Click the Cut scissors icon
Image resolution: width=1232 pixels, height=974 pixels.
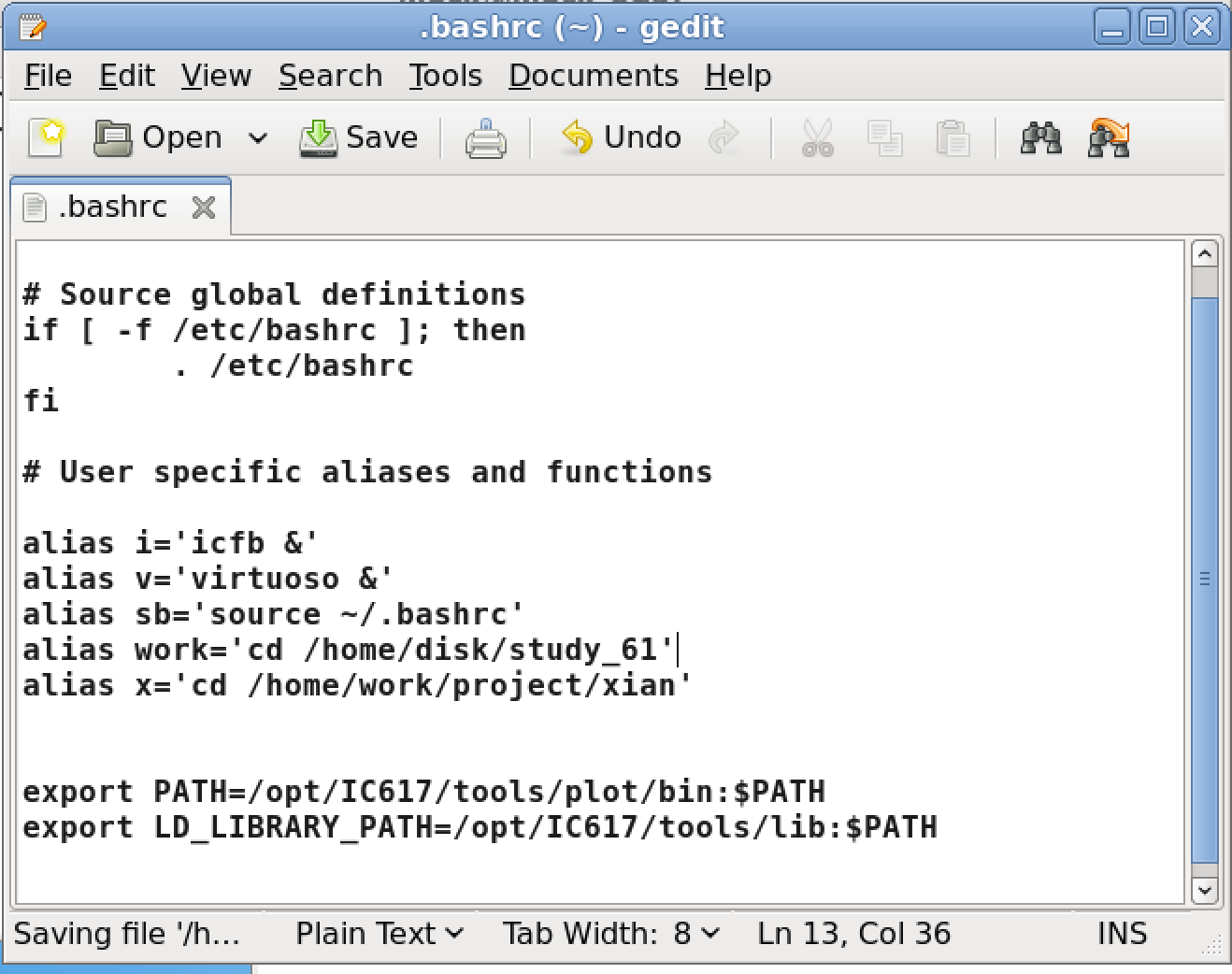(817, 138)
